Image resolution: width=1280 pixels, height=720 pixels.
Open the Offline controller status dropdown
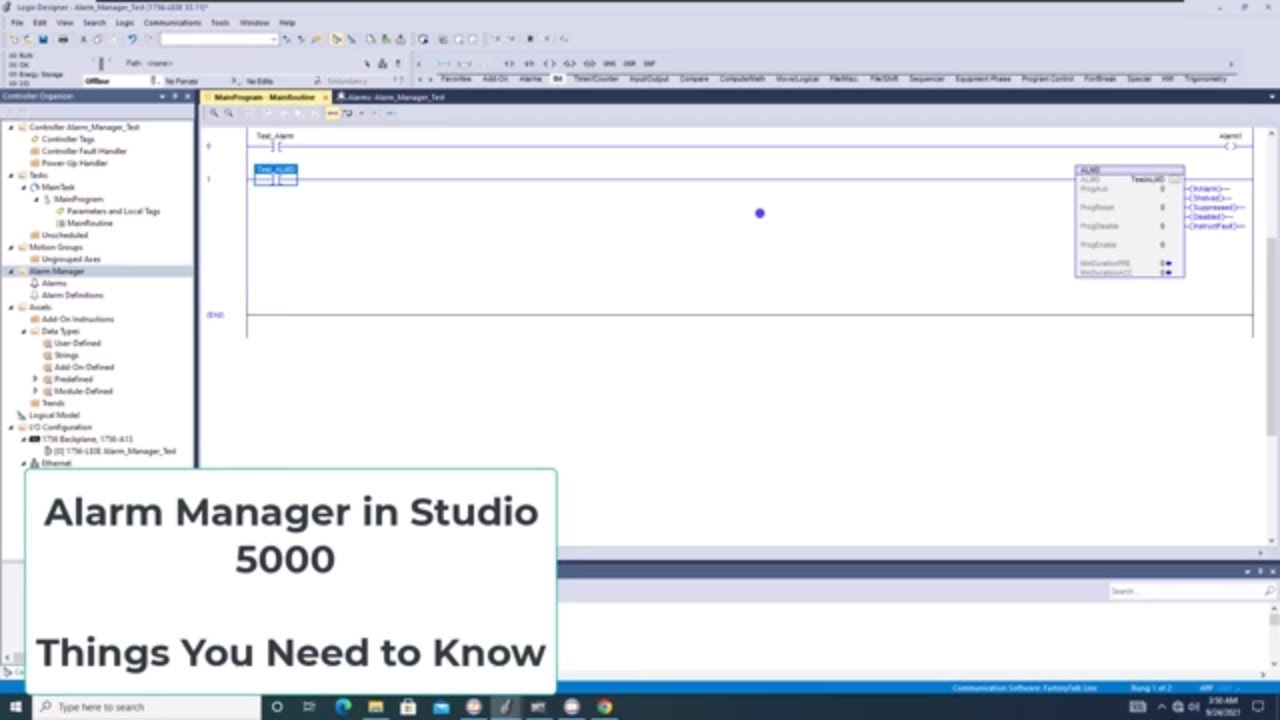point(154,80)
